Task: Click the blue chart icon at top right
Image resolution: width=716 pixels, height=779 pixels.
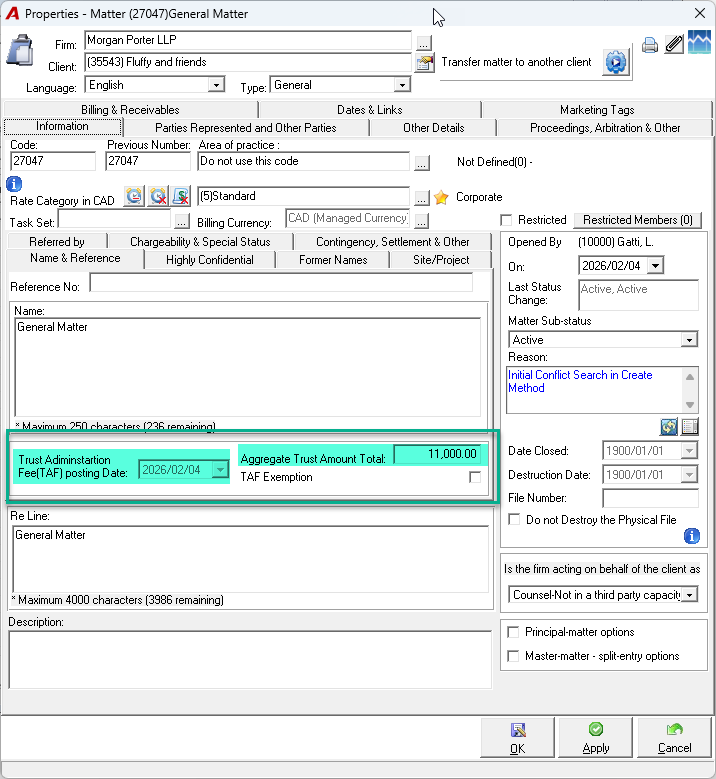Action: pyautogui.click(x=699, y=43)
